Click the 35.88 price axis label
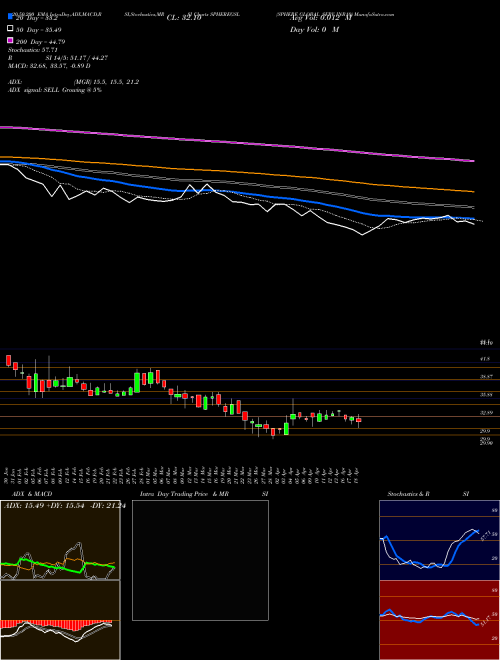 pyautogui.click(x=486, y=395)
